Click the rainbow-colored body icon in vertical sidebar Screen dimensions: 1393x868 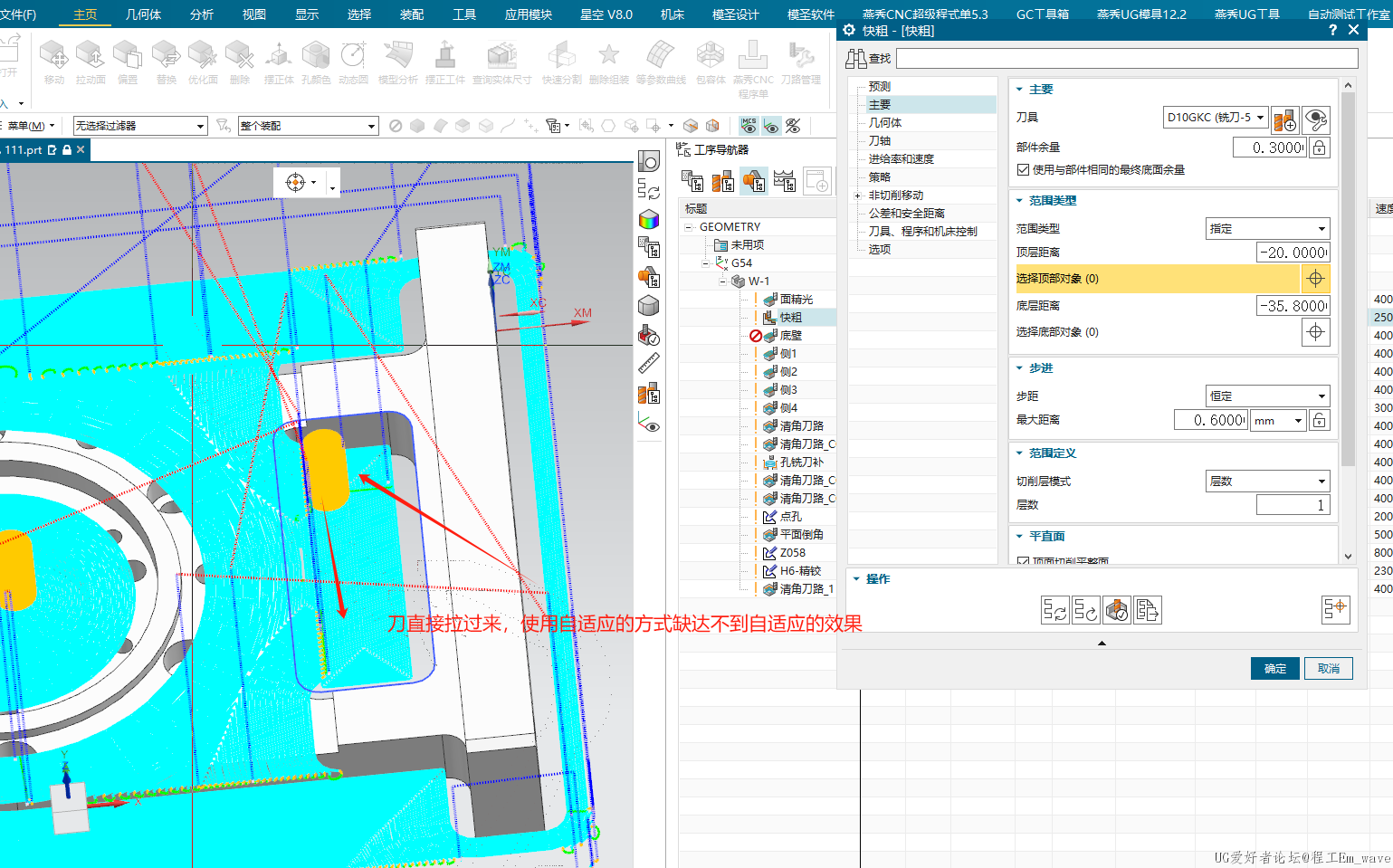point(649,220)
